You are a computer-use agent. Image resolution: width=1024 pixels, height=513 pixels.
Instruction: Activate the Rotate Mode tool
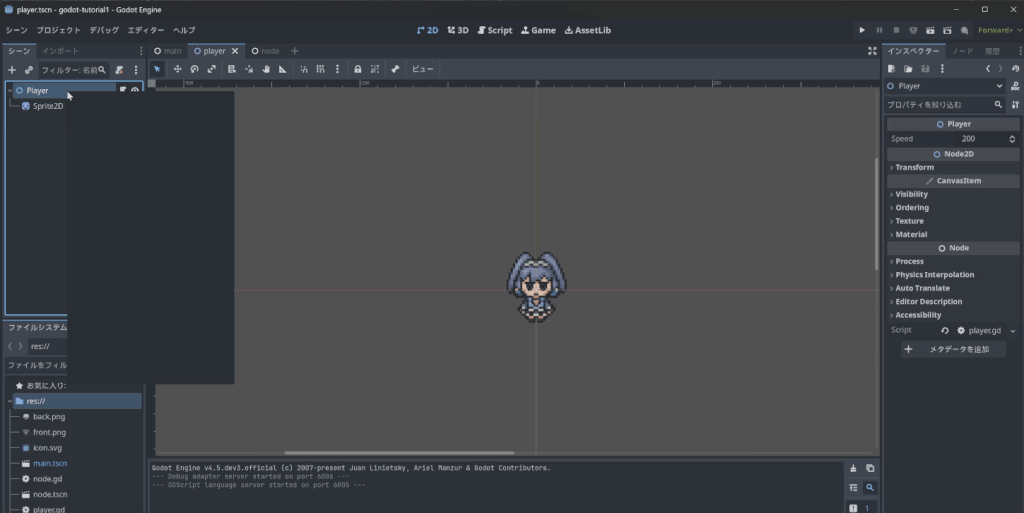[x=194, y=69]
